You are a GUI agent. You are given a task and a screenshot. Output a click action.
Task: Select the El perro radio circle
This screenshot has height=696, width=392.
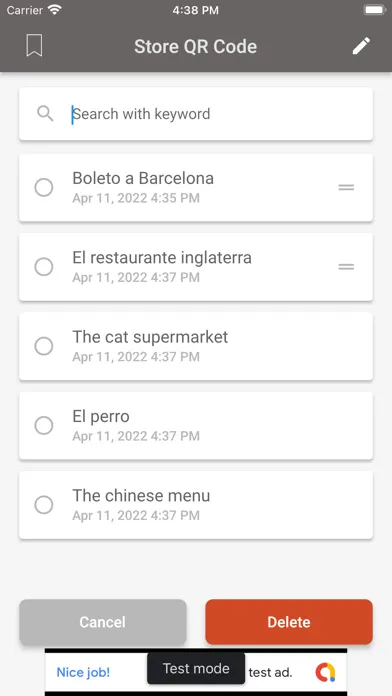[44, 425]
